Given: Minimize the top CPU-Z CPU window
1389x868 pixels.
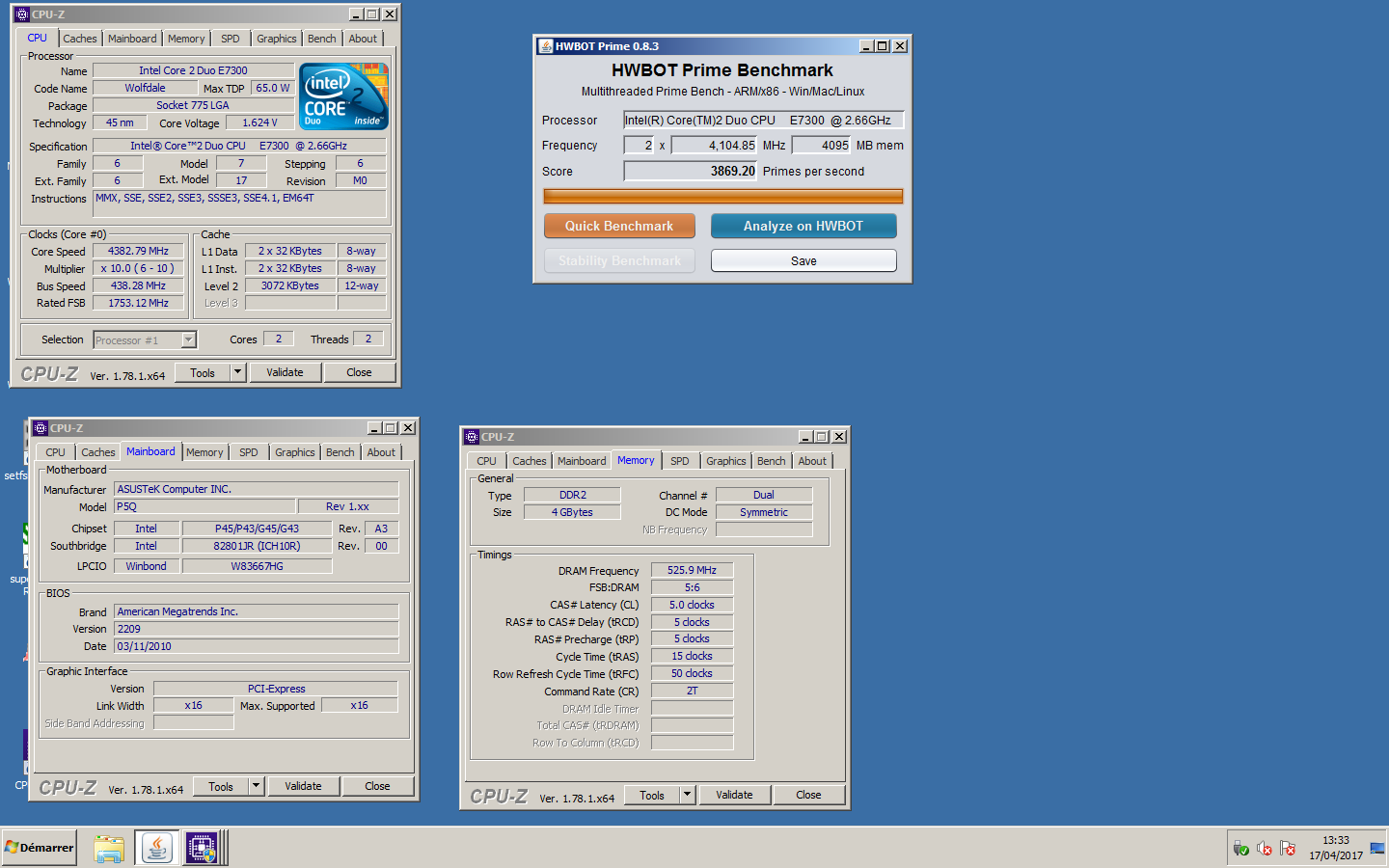Looking at the screenshot, I should tap(356, 14).
